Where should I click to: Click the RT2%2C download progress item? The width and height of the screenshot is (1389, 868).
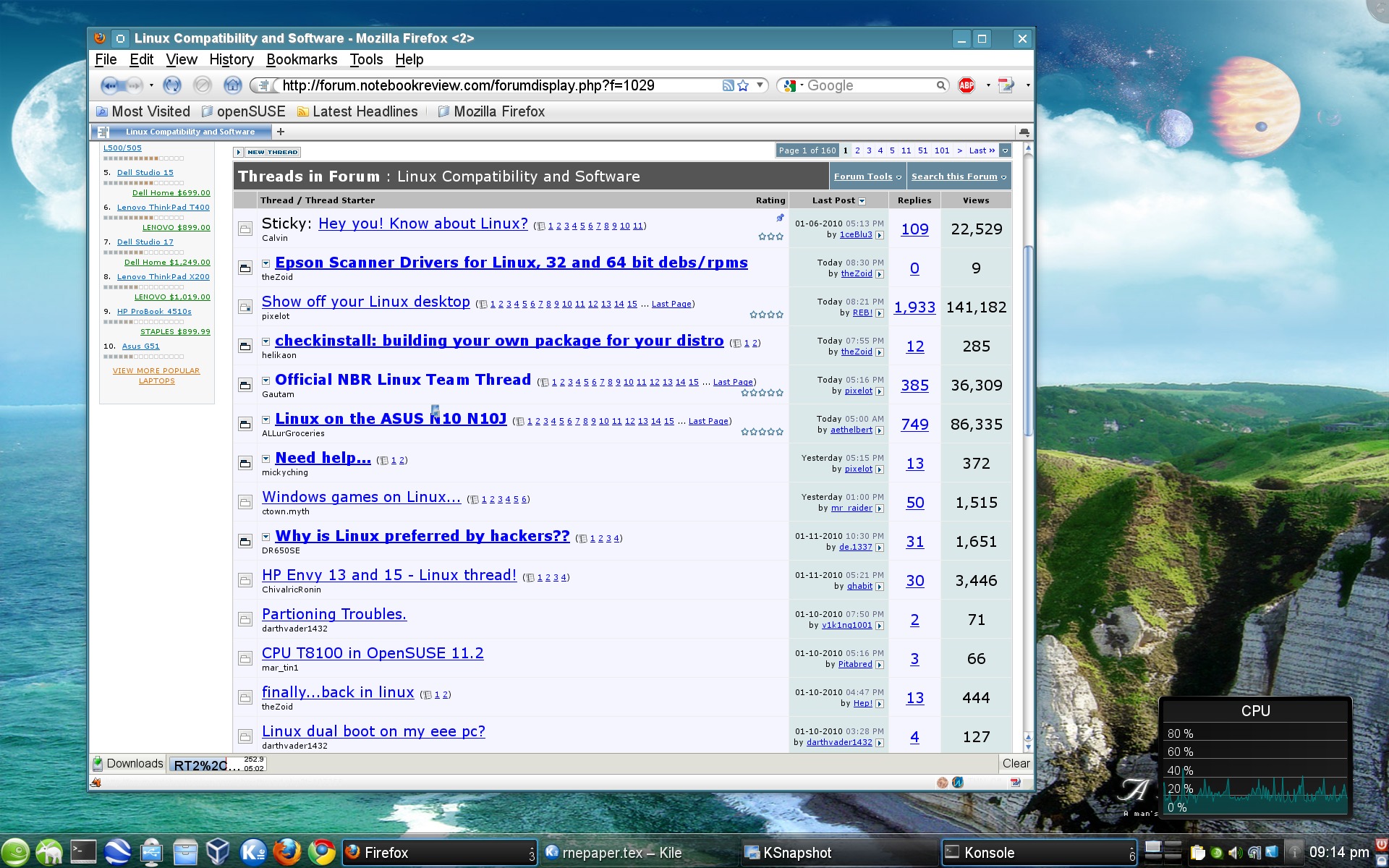[218, 764]
